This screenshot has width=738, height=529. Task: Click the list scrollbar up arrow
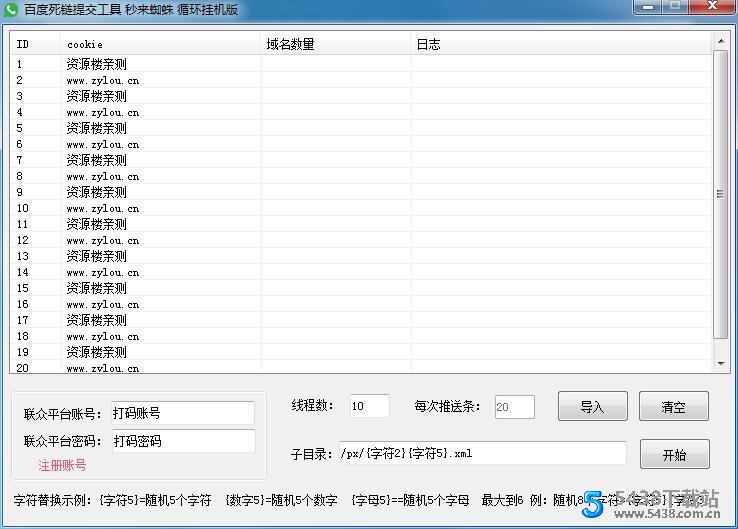point(721,41)
